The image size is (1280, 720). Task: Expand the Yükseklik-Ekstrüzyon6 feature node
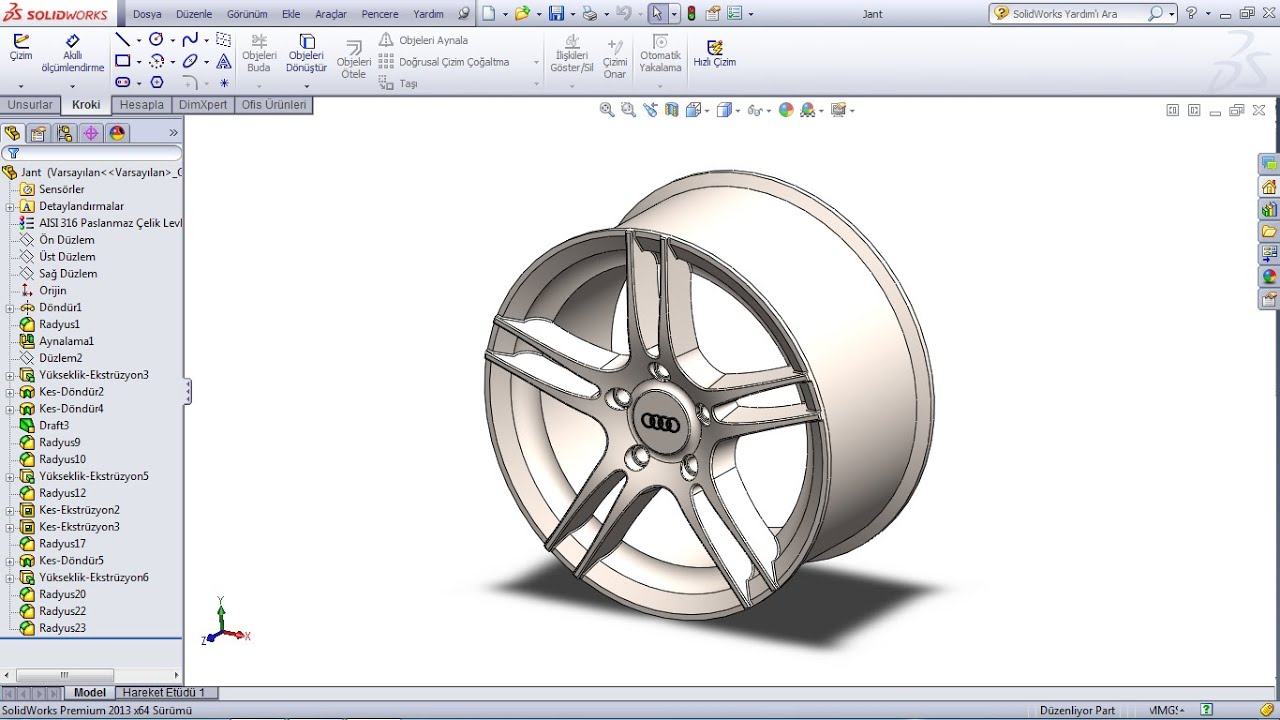coord(10,578)
